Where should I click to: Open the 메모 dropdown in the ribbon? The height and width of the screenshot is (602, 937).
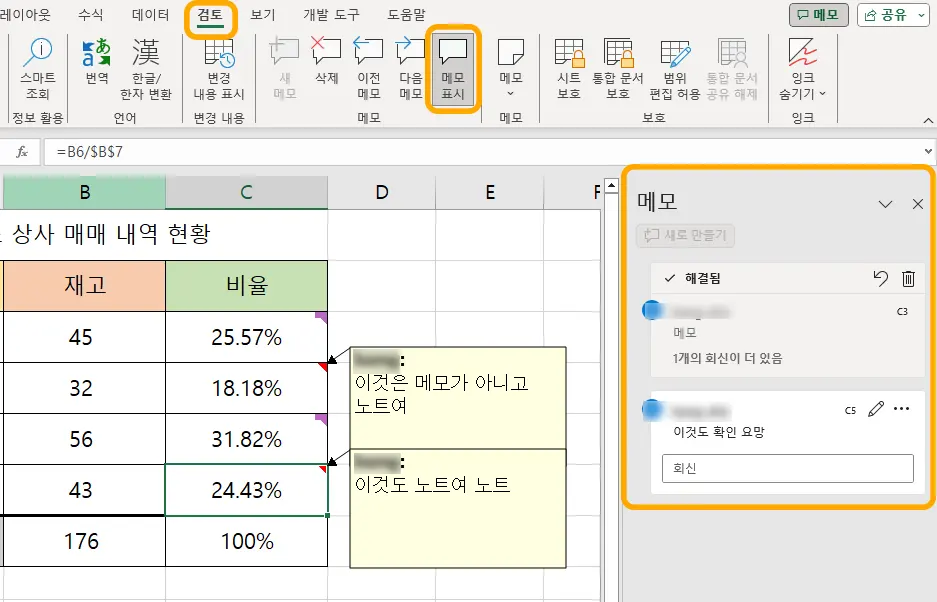[x=511, y=70]
